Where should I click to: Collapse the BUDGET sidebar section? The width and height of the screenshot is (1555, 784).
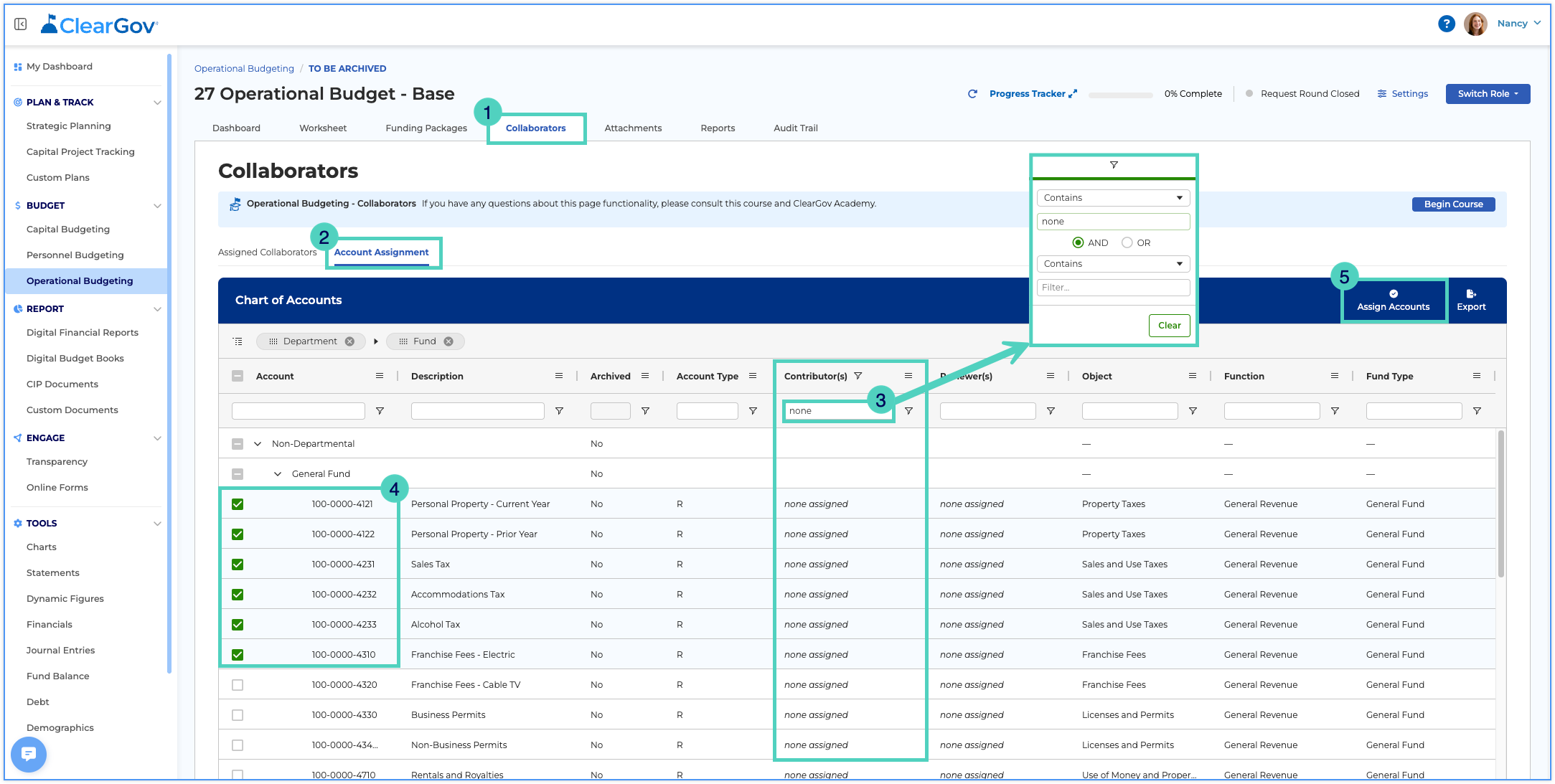click(157, 206)
